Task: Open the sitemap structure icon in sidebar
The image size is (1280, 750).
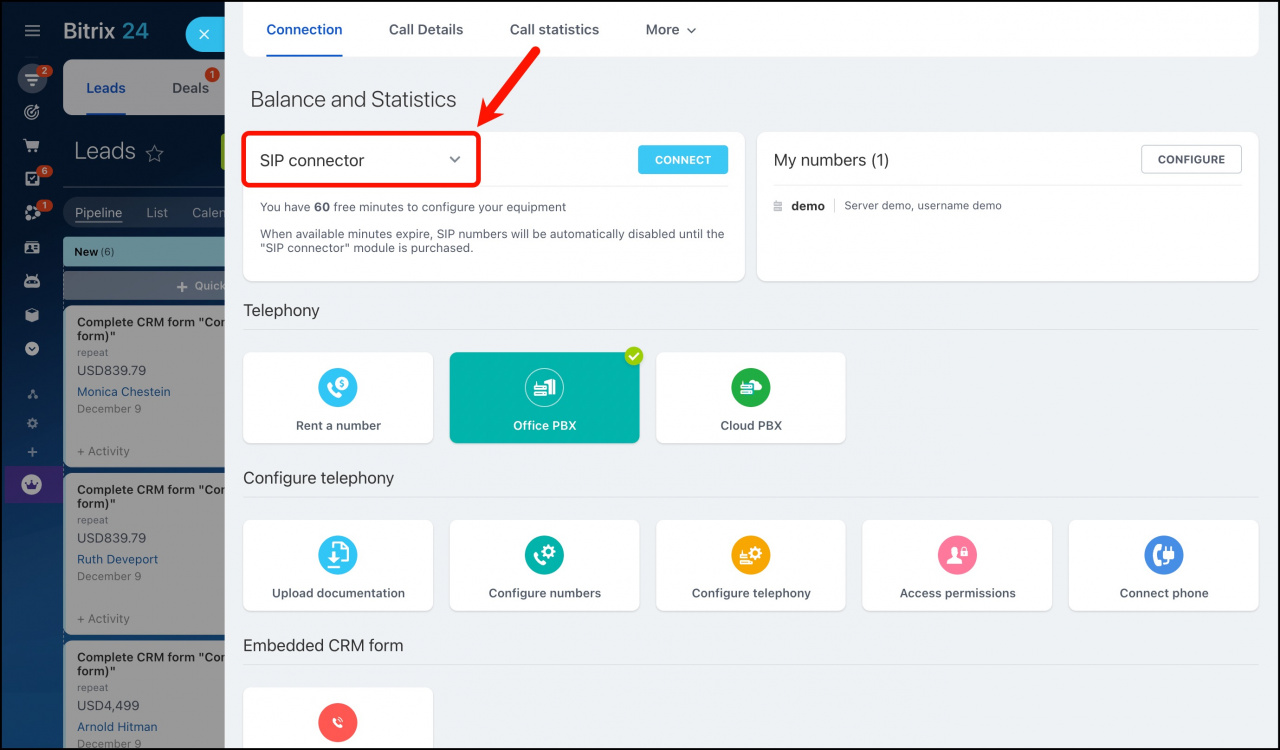Action: pyautogui.click(x=32, y=394)
